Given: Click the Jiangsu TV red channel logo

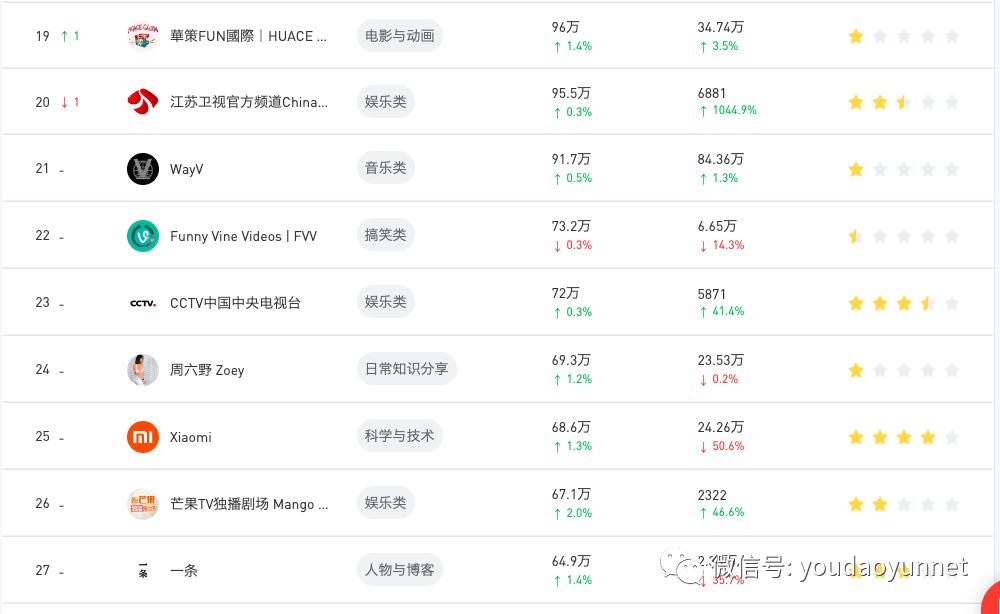Looking at the screenshot, I should pyautogui.click(x=143, y=102).
